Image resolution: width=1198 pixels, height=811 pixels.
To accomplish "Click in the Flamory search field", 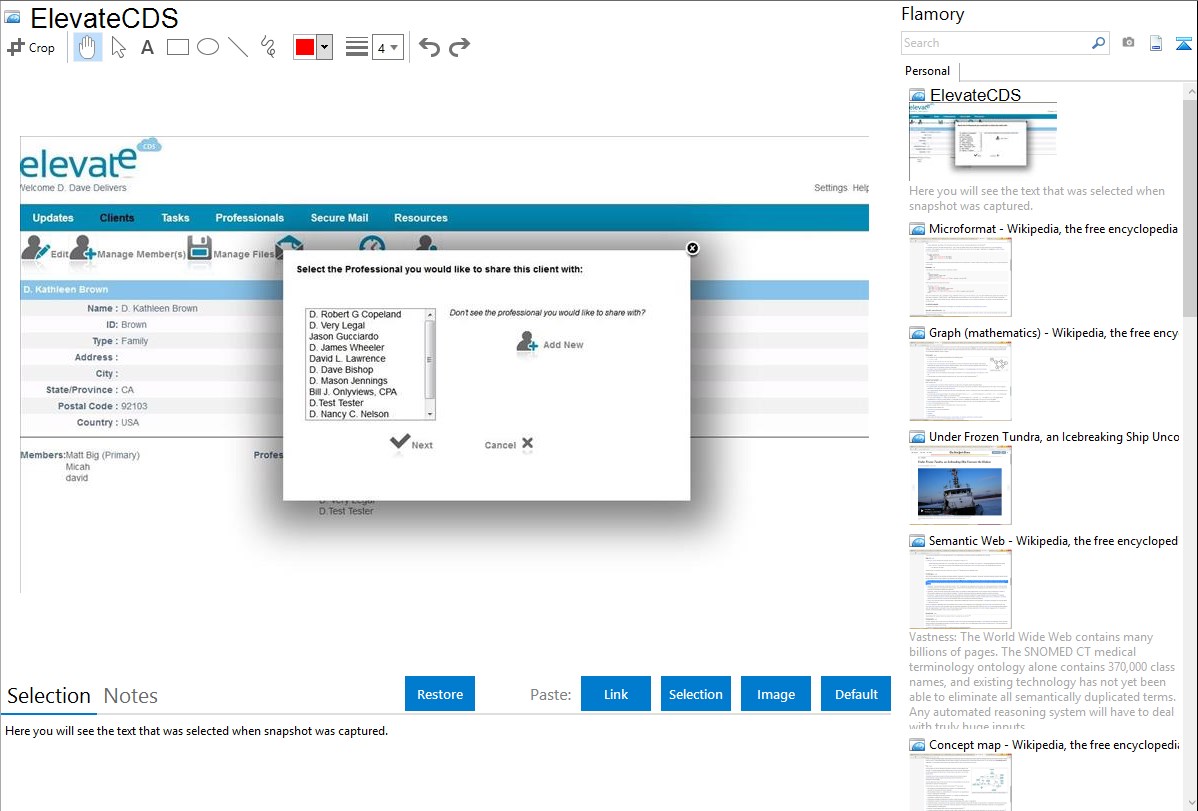I will [996, 43].
